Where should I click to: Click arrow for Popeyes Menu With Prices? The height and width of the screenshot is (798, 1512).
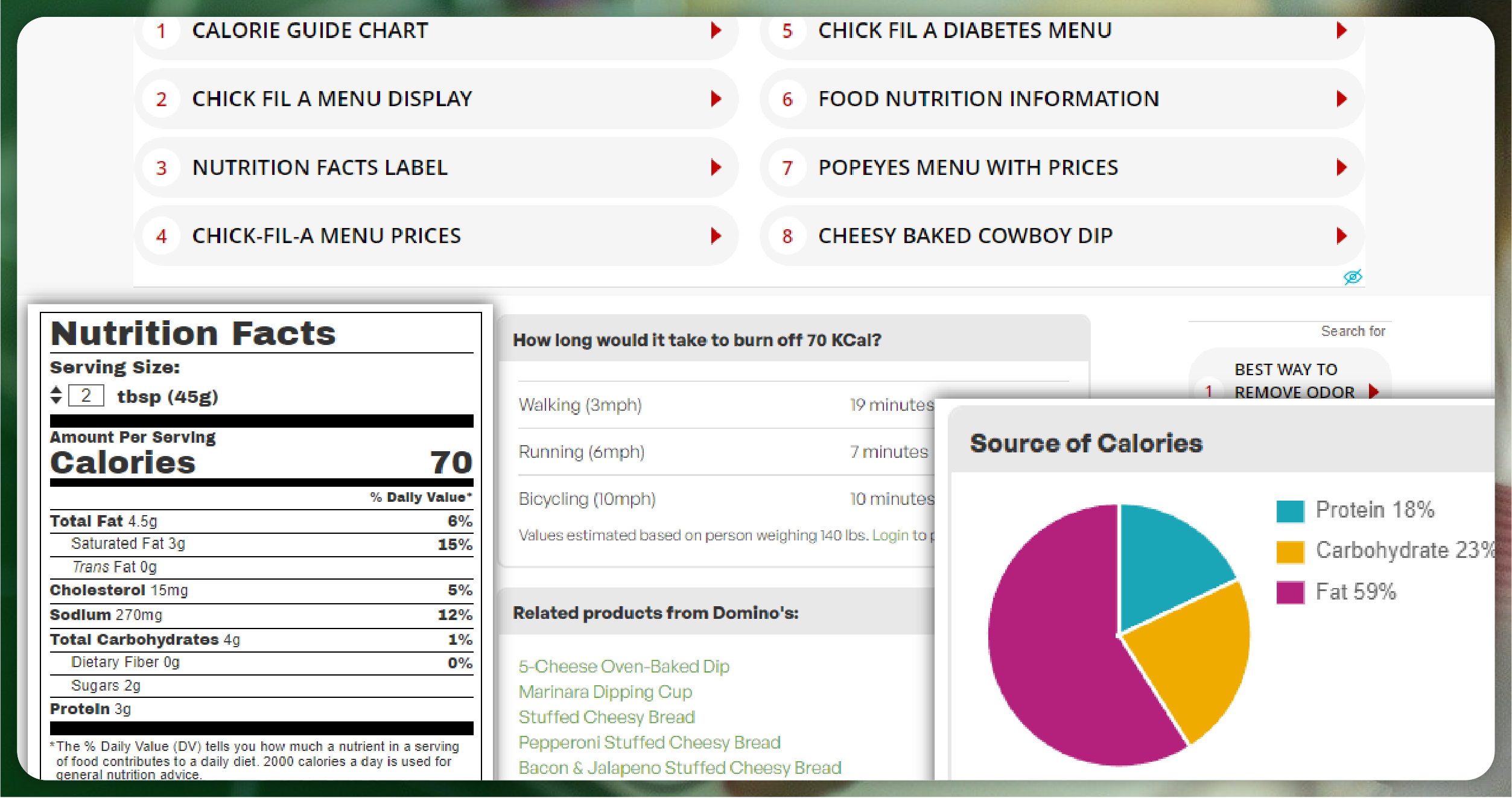[1342, 167]
